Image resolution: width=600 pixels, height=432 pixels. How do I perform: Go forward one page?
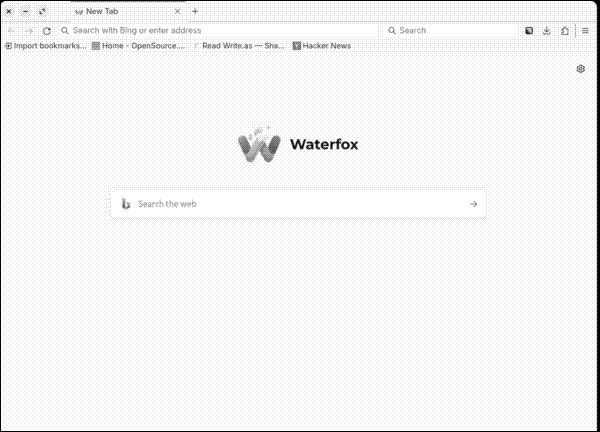coord(29,31)
